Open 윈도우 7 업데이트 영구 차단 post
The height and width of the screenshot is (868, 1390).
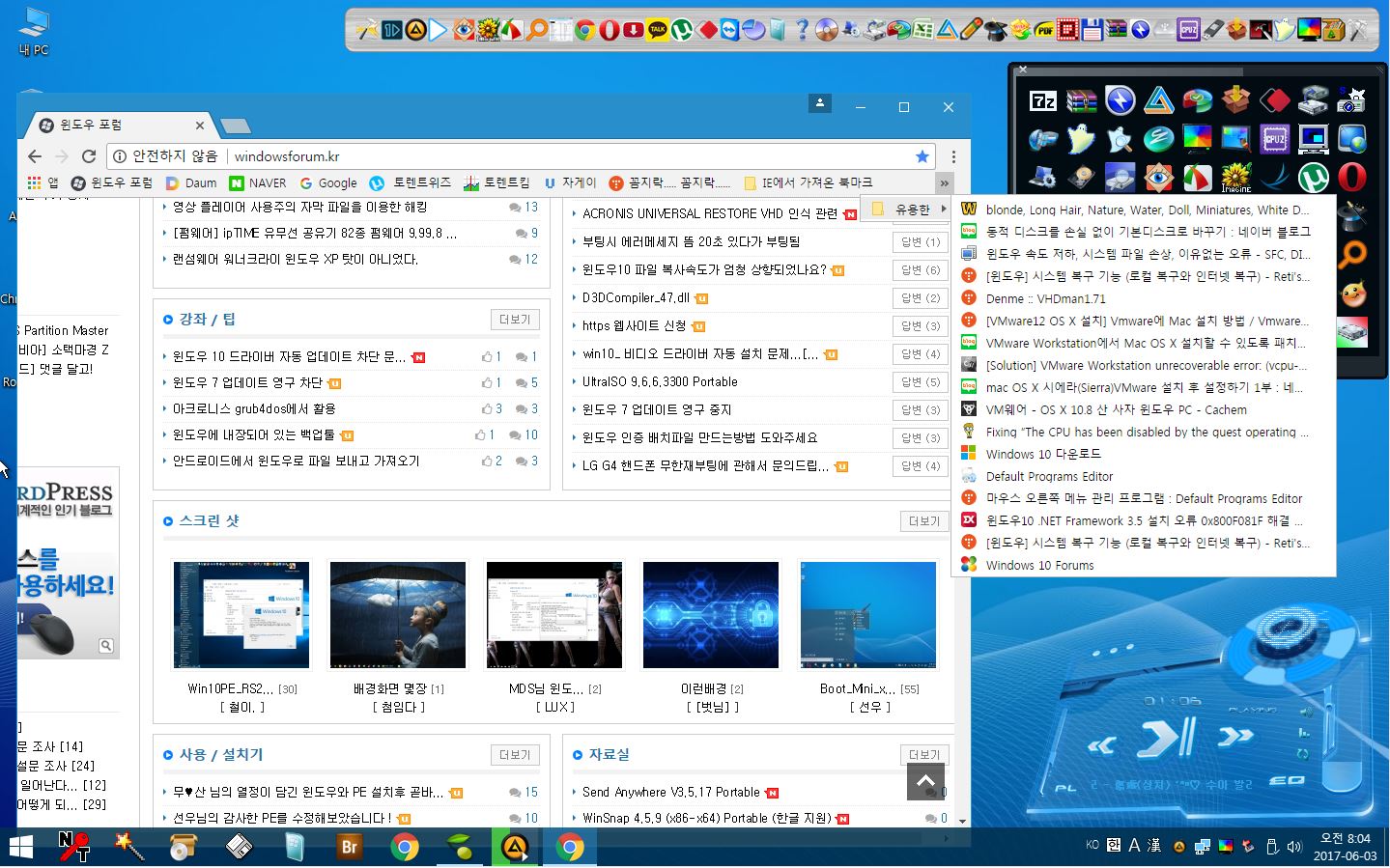coord(247,382)
